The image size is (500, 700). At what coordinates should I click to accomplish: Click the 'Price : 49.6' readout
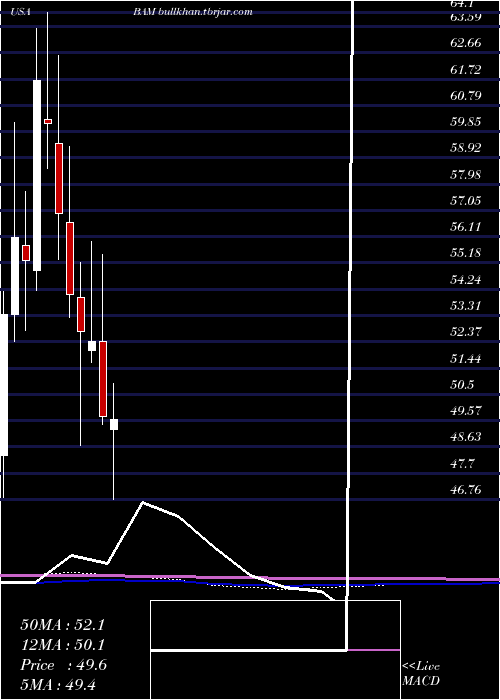63,665
